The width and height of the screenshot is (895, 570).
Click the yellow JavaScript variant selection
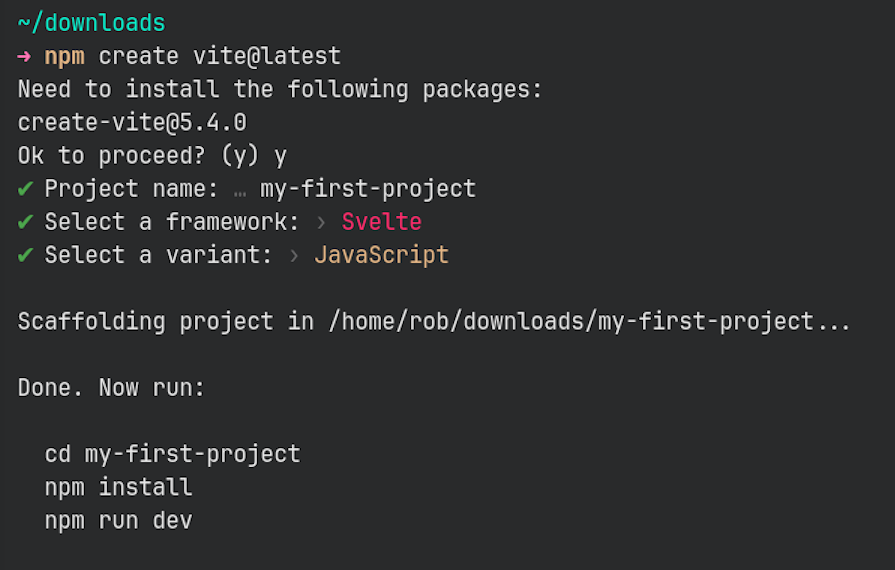[381, 254]
